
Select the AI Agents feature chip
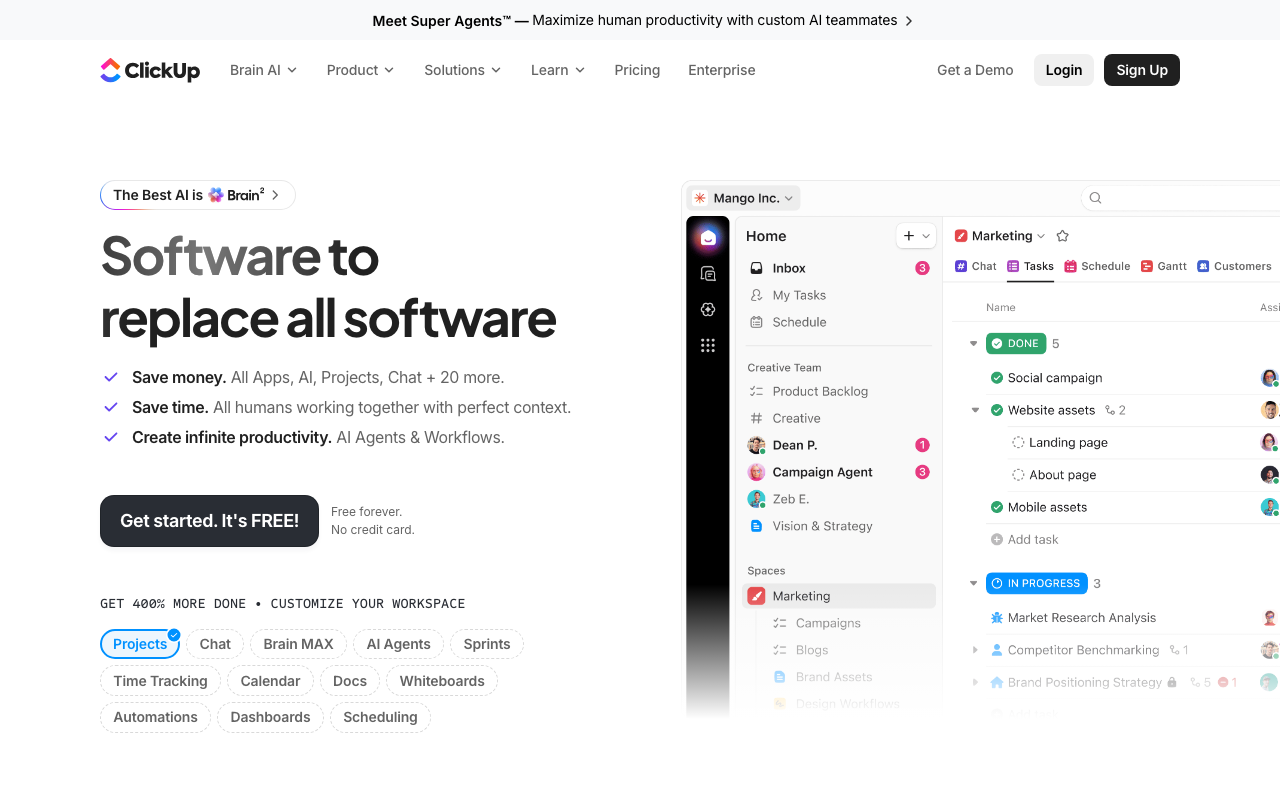pyautogui.click(x=399, y=644)
